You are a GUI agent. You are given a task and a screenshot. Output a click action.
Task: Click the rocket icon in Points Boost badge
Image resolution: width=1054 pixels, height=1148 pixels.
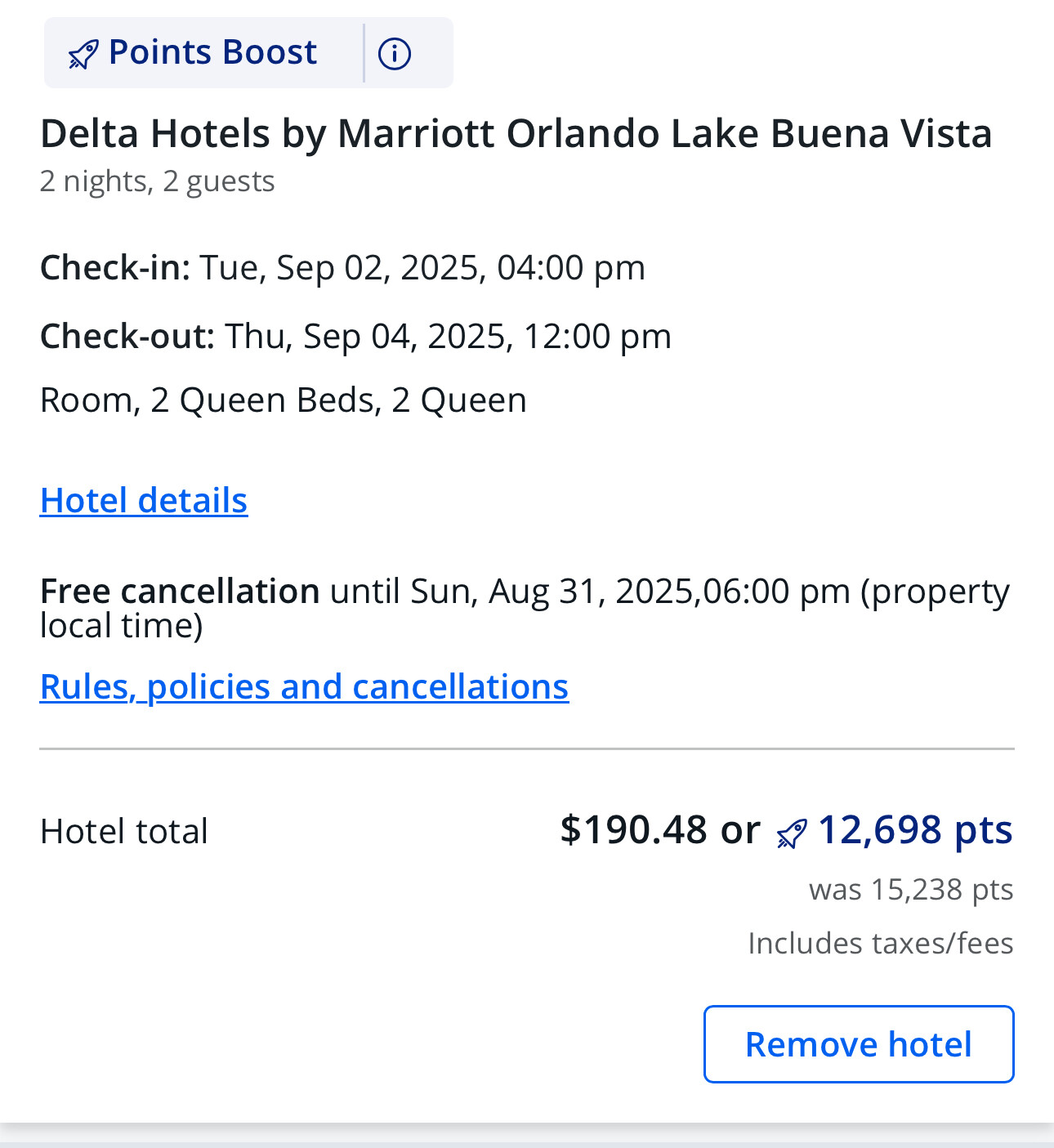tap(83, 55)
